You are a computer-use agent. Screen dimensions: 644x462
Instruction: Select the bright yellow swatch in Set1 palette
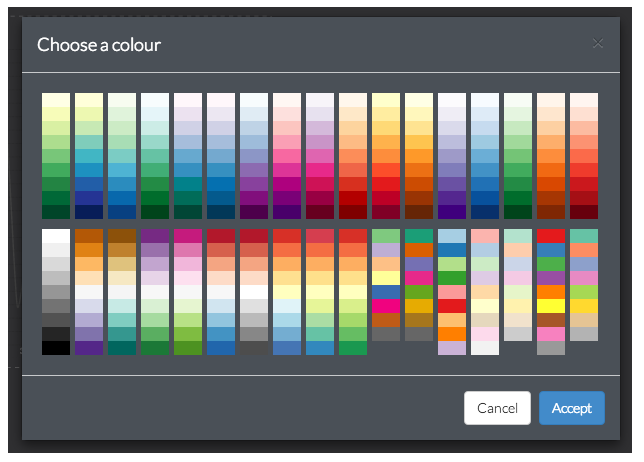[x=551, y=306]
